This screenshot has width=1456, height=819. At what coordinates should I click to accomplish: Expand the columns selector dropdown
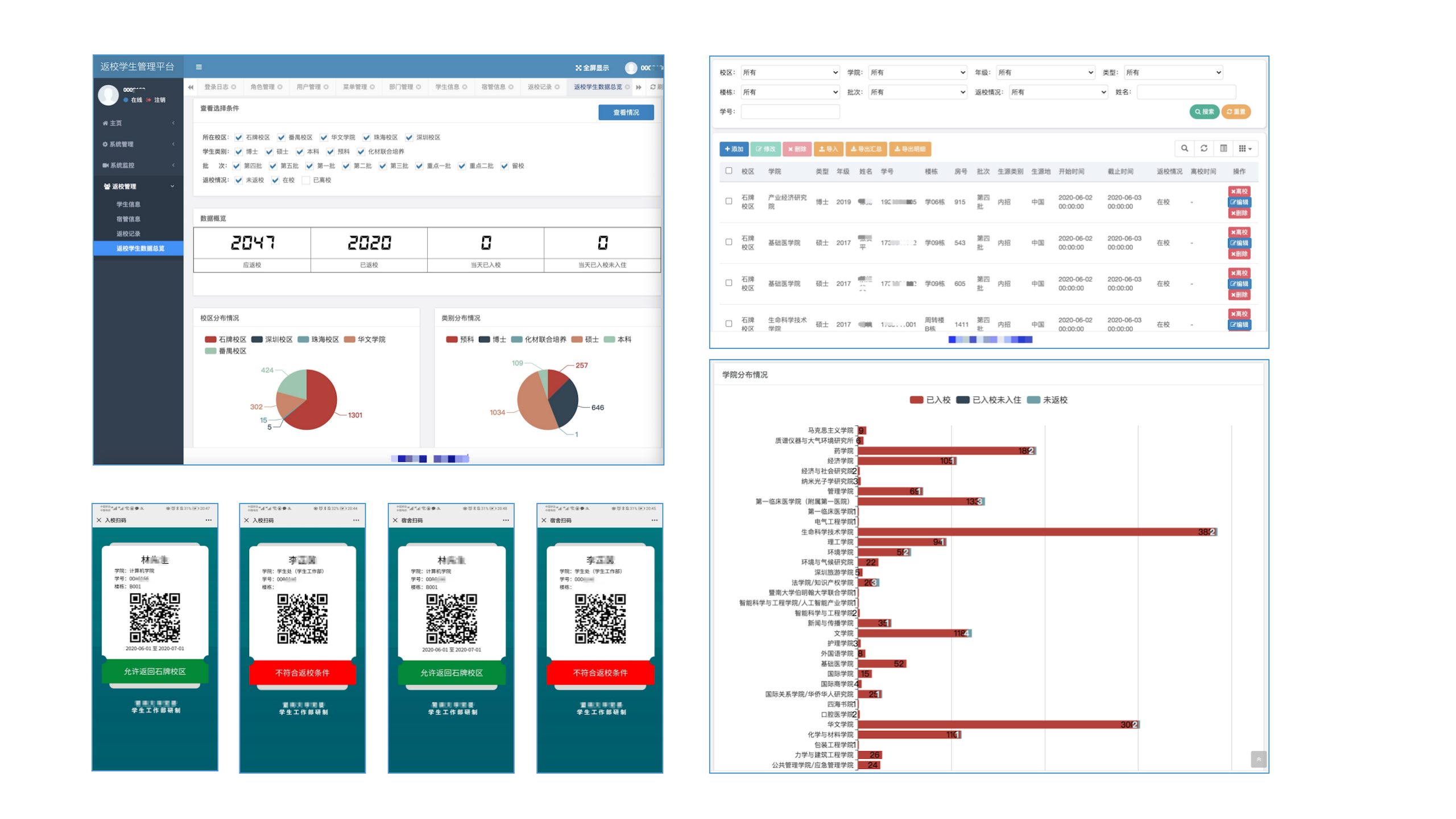[x=1245, y=148]
